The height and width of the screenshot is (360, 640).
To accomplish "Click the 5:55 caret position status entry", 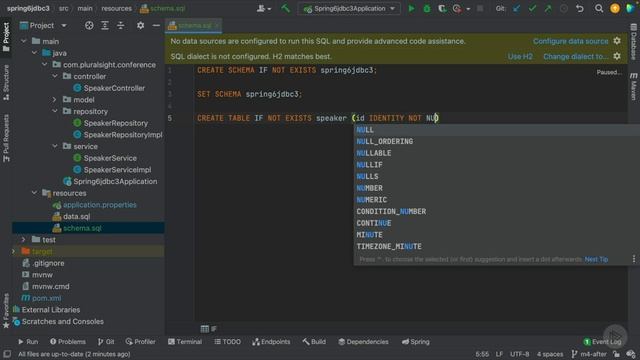I will point(482,354).
